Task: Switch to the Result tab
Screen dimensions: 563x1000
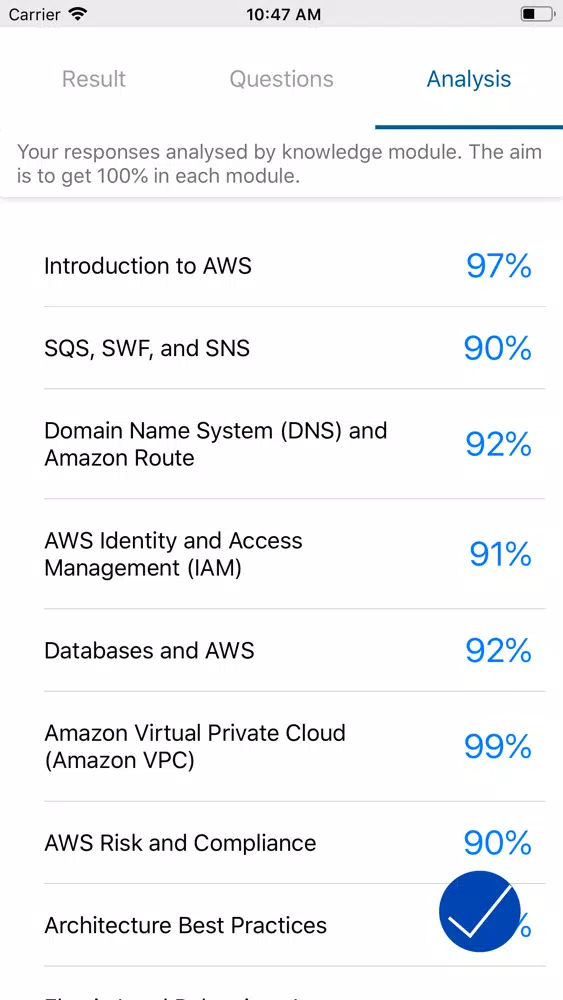Action: [94, 79]
